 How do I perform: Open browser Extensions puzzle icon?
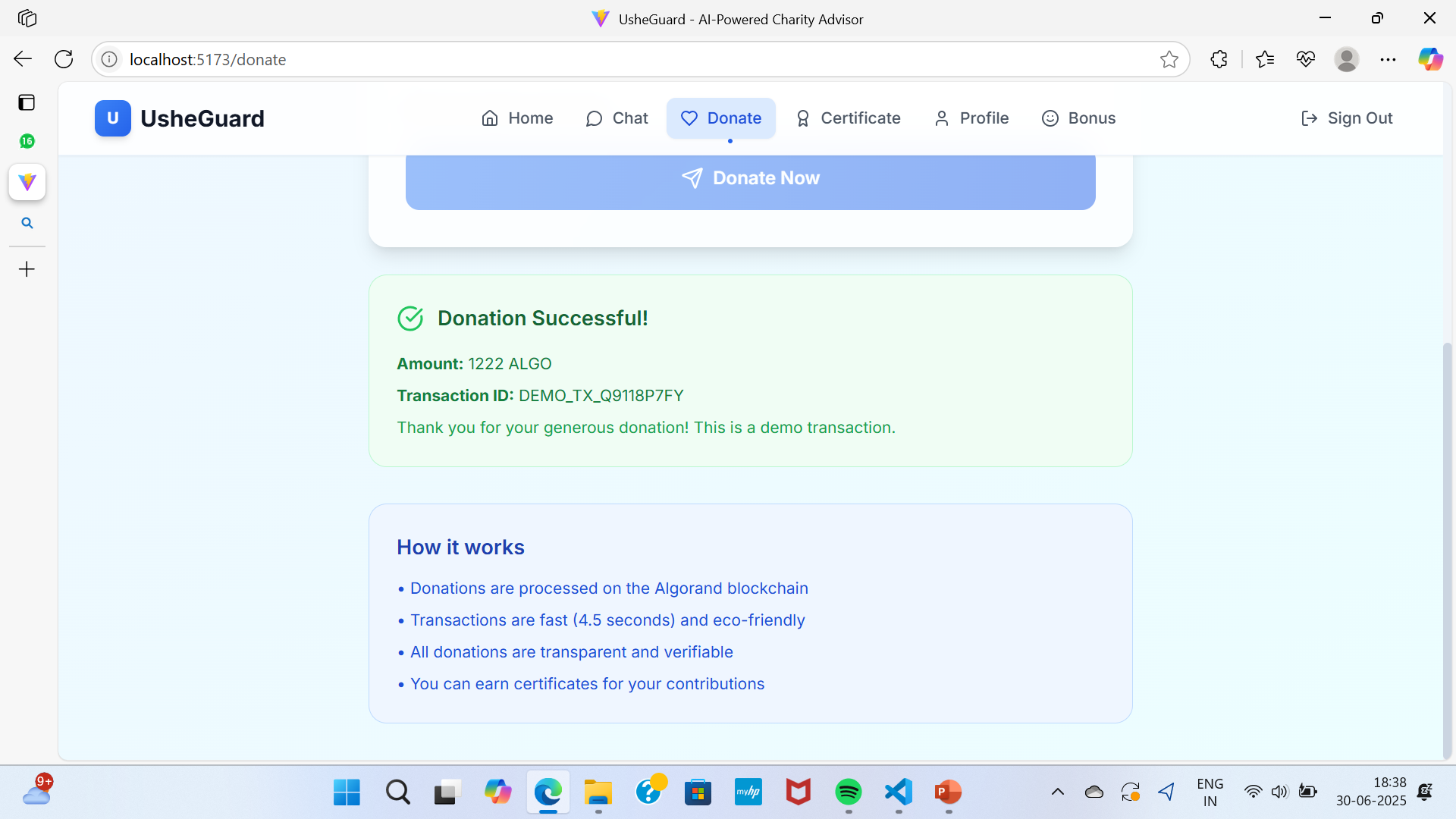(1219, 59)
